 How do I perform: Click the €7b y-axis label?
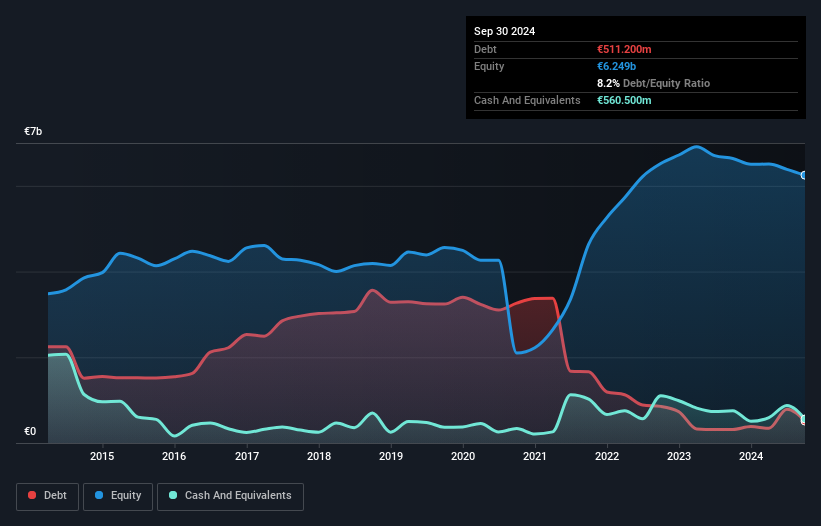(x=33, y=131)
